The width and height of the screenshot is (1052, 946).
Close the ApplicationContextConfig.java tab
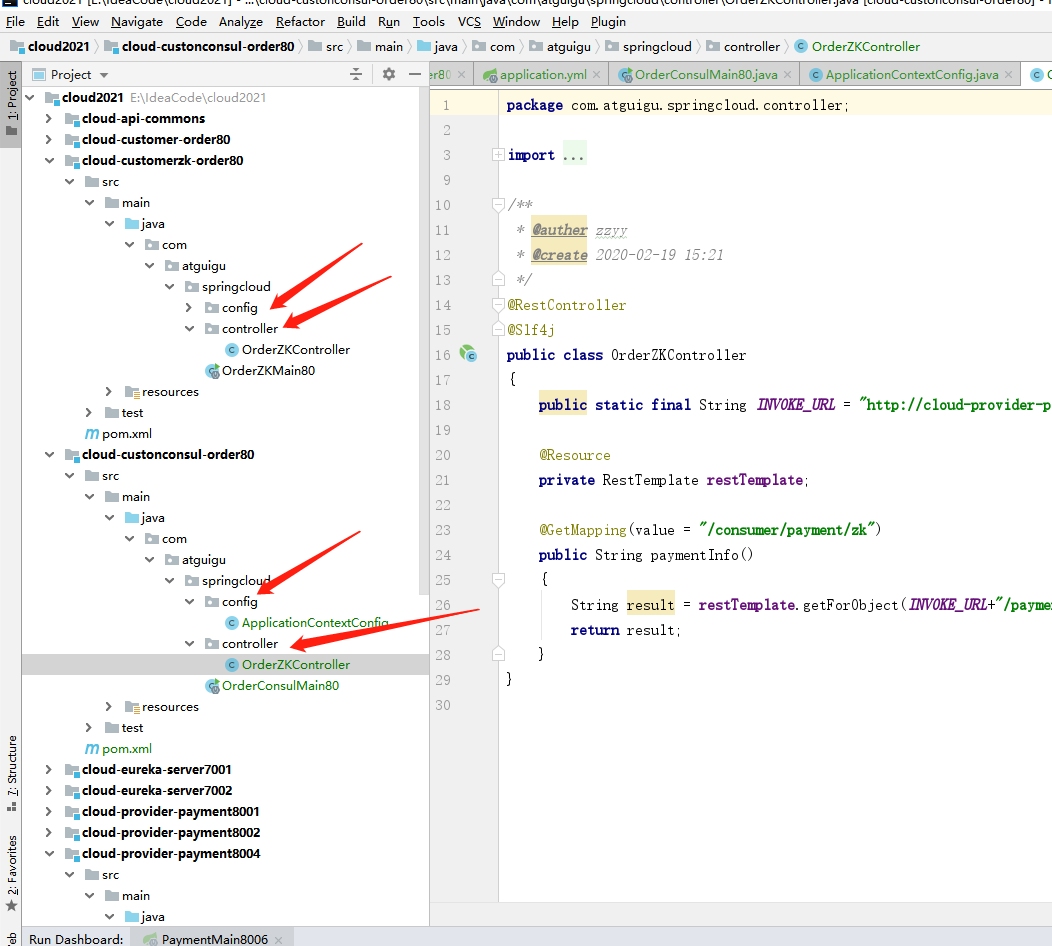click(x=1008, y=74)
